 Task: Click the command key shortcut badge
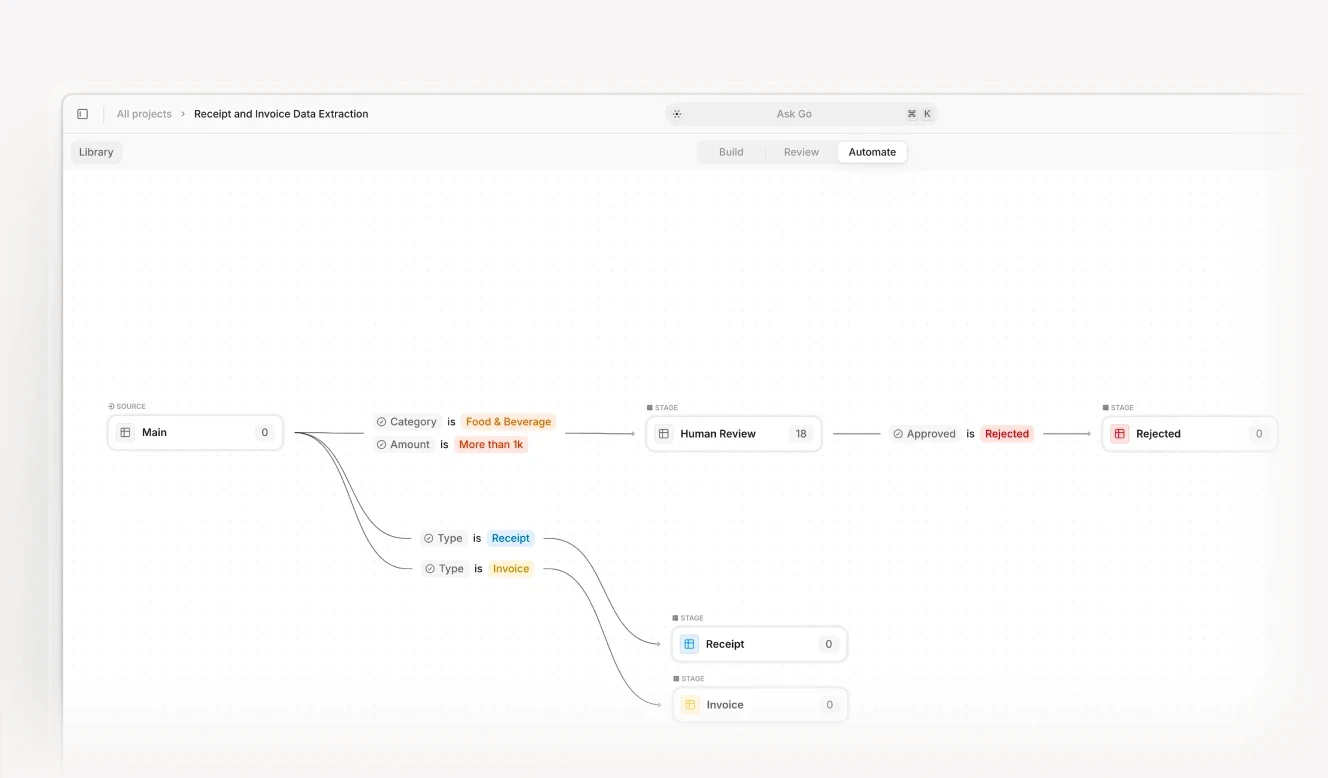(x=911, y=114)
